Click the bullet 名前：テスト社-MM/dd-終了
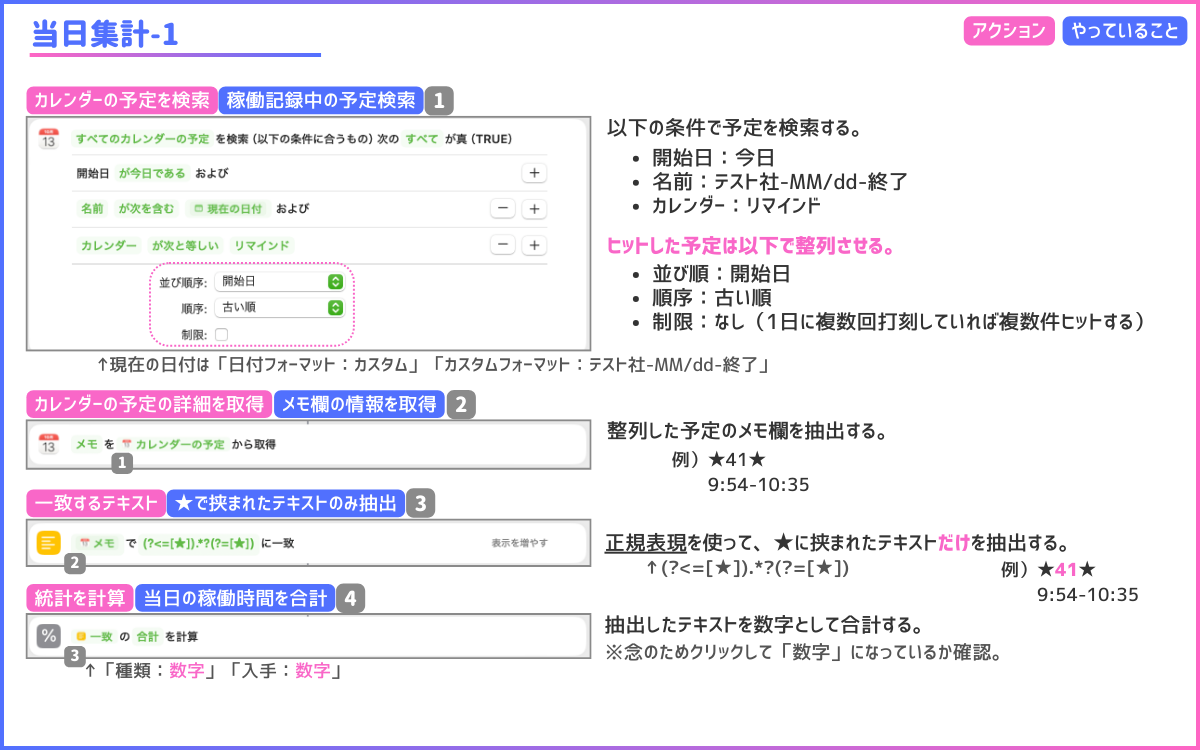 [x=780, y=182]
